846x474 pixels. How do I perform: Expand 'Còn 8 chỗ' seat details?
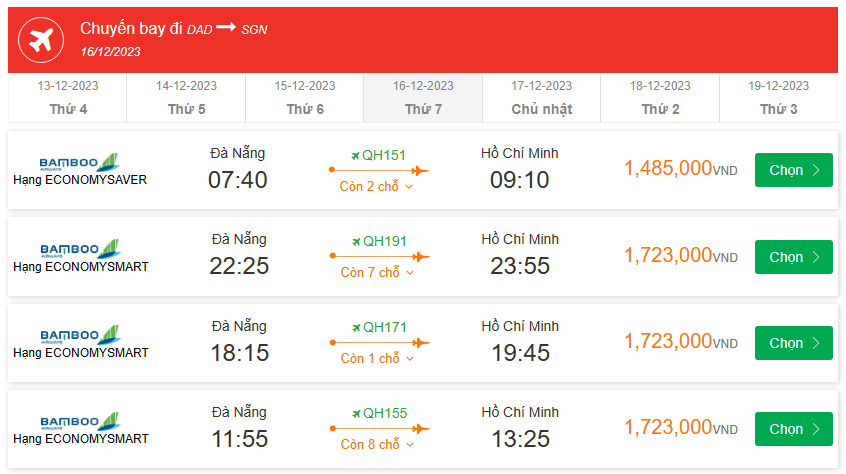(377, 445)
